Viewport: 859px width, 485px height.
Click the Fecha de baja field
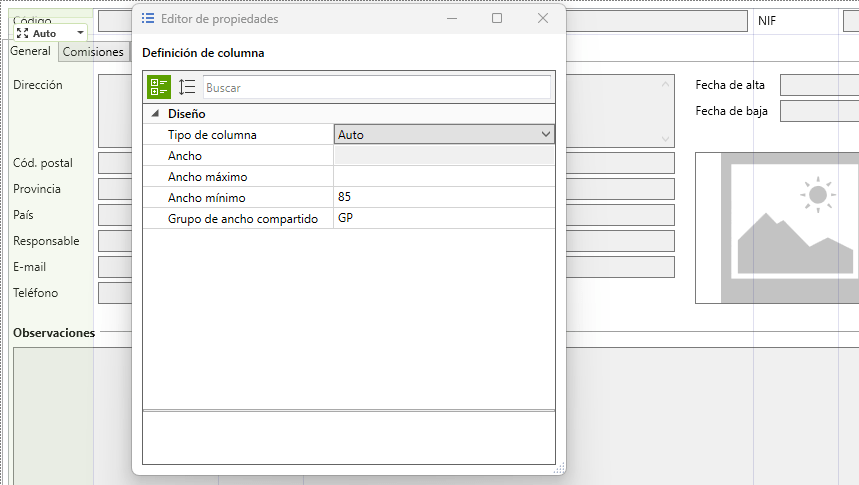(818, 111)
